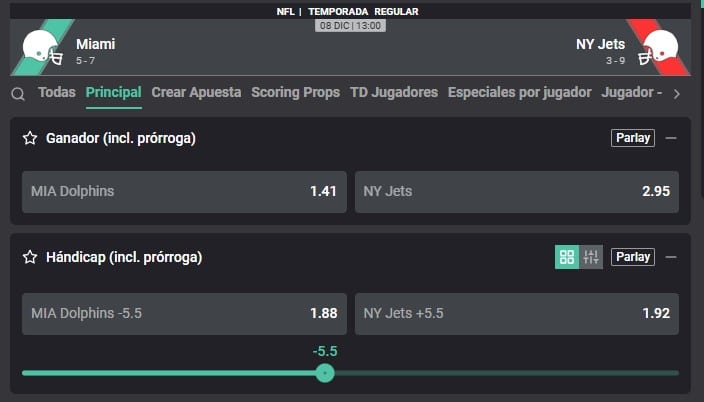The height and width of the screenshot is (402, 704).
Task: Favorite the Ganador market with star
Action: point(30,138)
